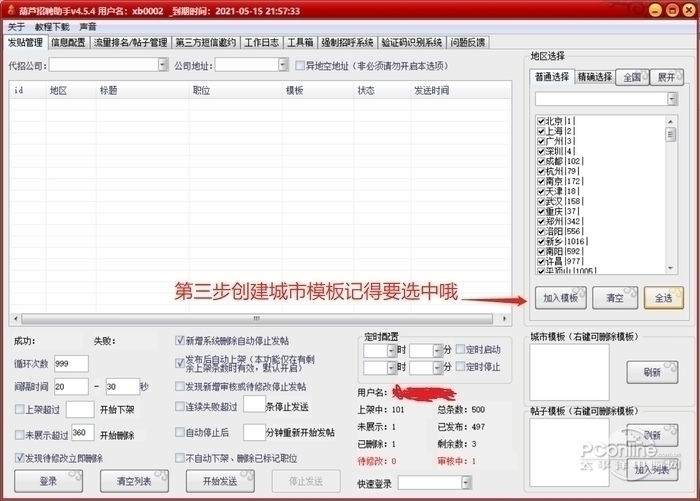Uncheck 成都 in the city list

[541, 161]
